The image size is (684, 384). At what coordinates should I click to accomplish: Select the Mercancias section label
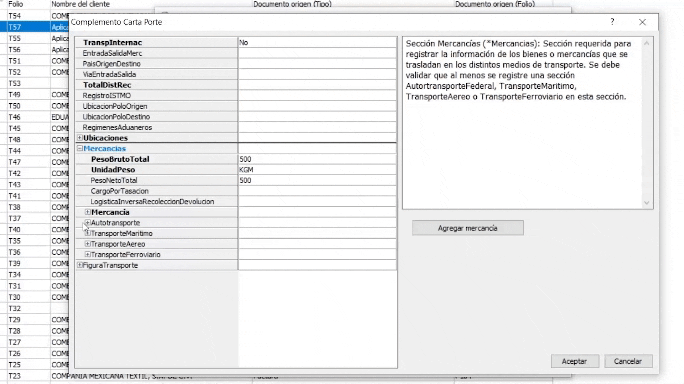click(105, 148)
